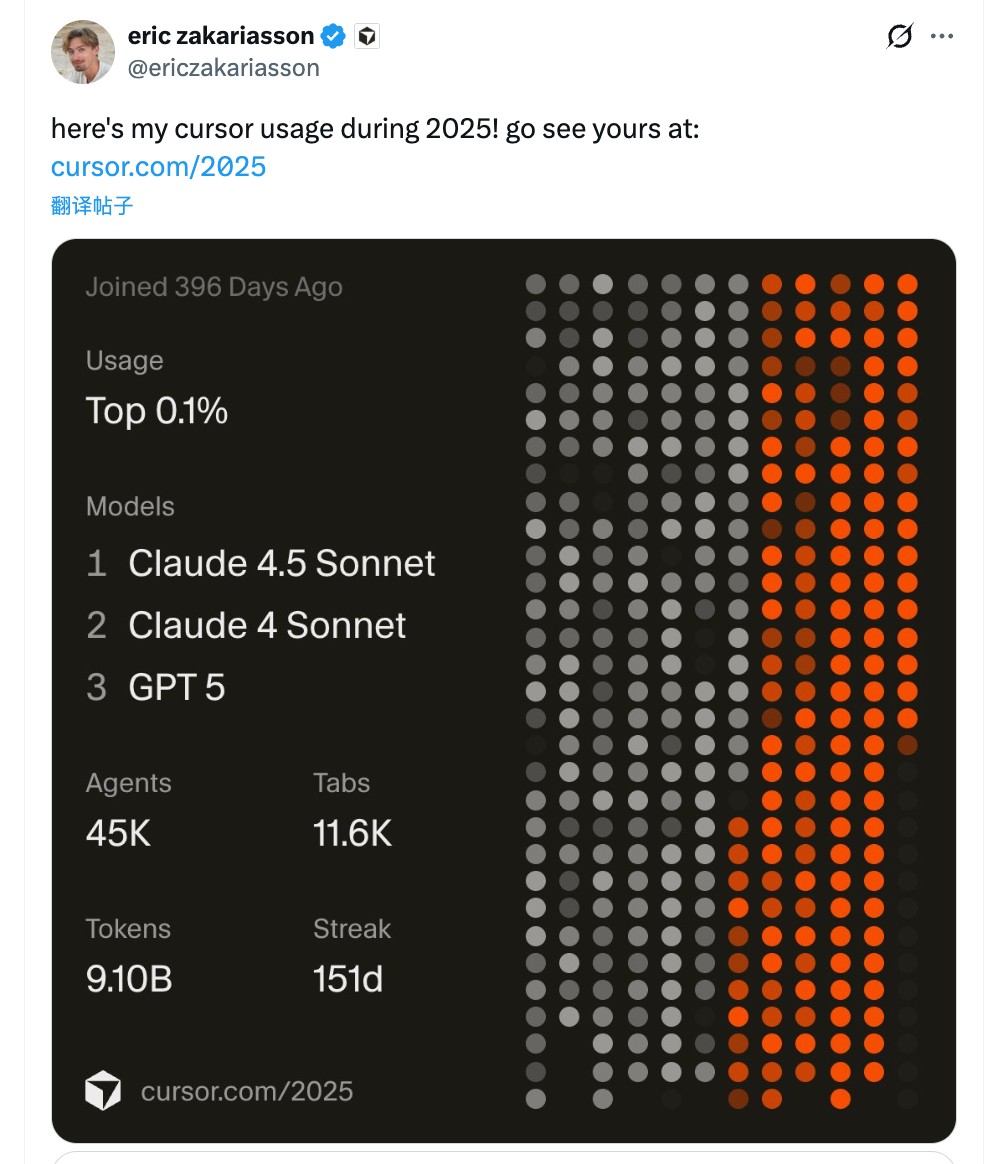Click the Cursor cube logo in the card
The height and width of the screenshot is (1164, 1002).
point(103,1090)
